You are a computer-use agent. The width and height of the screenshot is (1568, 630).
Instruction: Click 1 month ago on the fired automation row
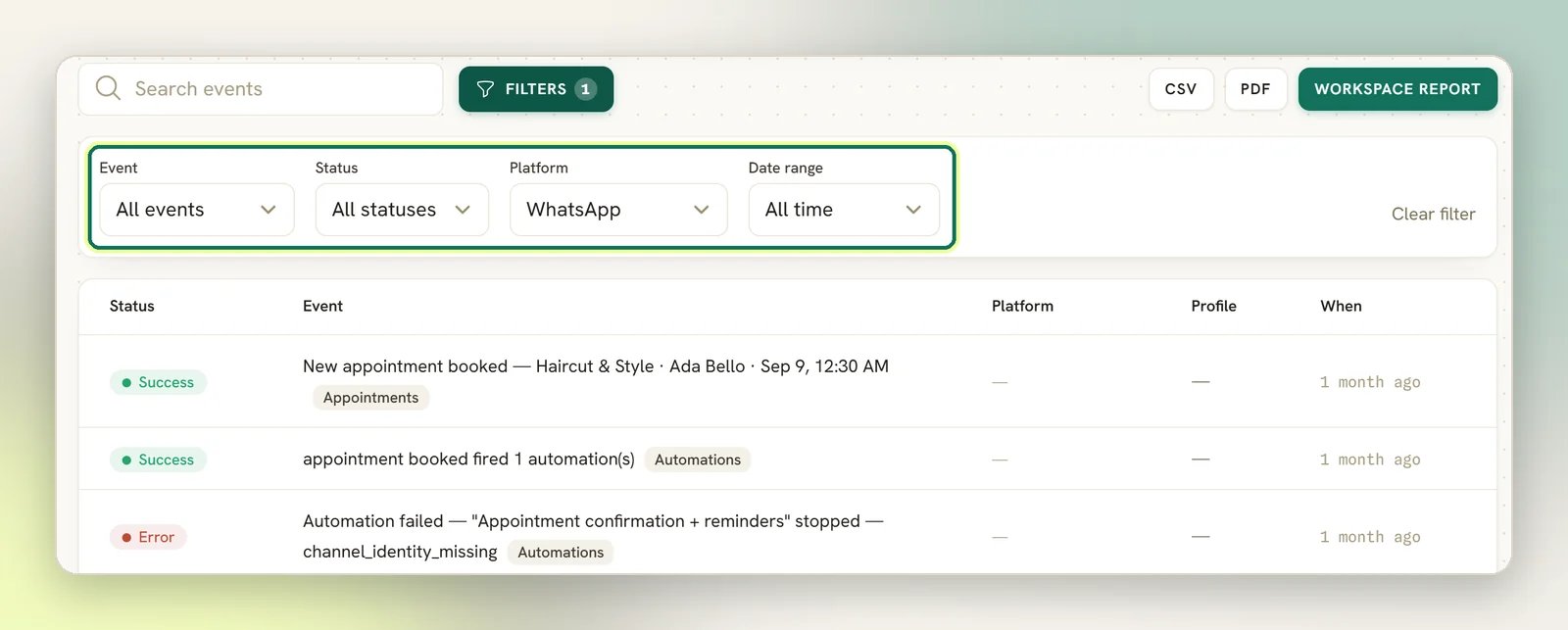click(x=1370, y=460)
